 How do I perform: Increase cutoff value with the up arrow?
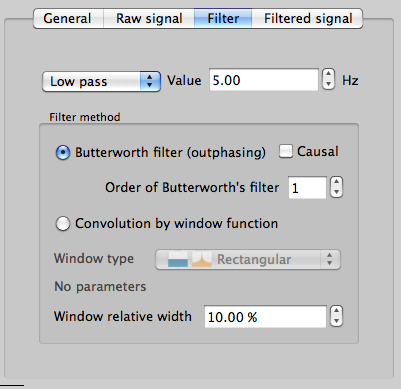[x=328, y=75]
